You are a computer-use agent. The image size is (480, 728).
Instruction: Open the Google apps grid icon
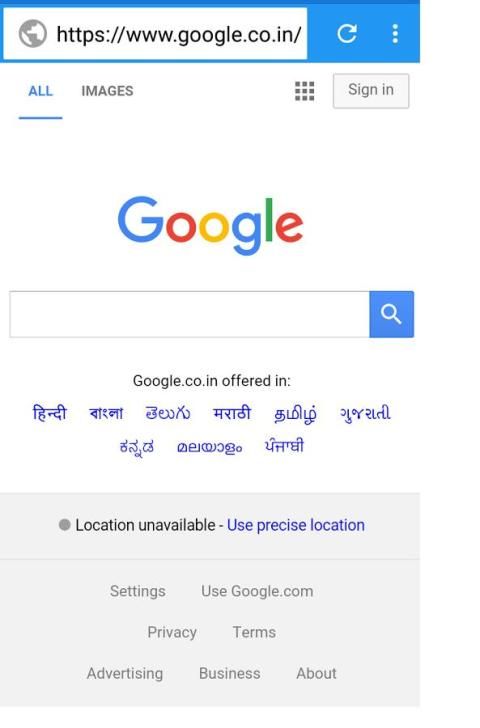(x=305, y=91)
